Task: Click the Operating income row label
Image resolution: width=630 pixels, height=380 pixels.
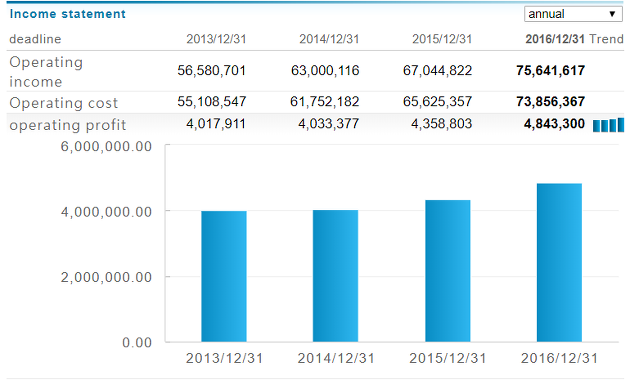Action: click(x=46, y=72)
